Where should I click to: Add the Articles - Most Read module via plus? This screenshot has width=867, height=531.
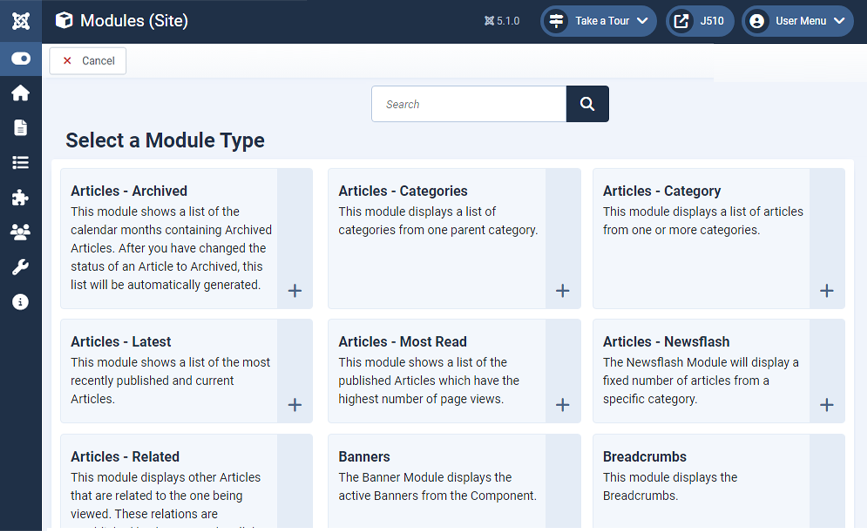[562, 405]
